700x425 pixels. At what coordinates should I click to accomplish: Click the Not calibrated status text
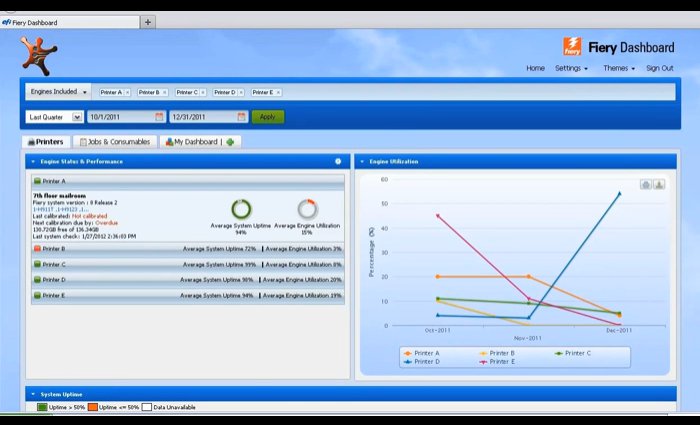(89, 216)
